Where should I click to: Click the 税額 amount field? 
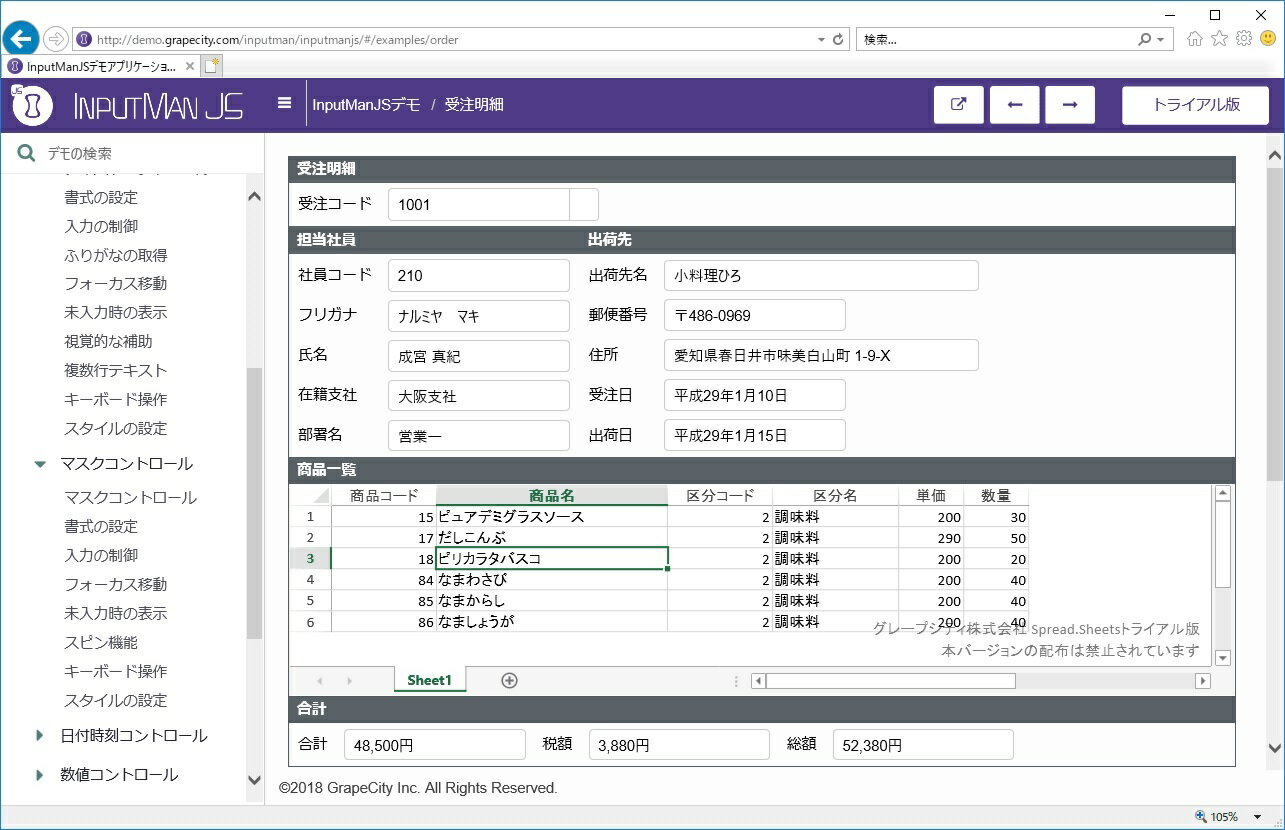point(679,745)
